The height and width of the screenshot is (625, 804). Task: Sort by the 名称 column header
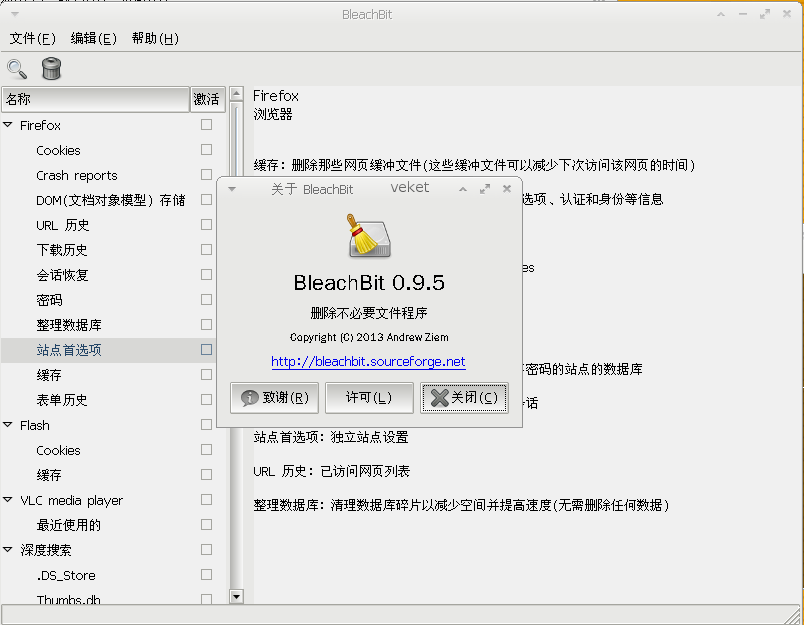coord(96,99)
